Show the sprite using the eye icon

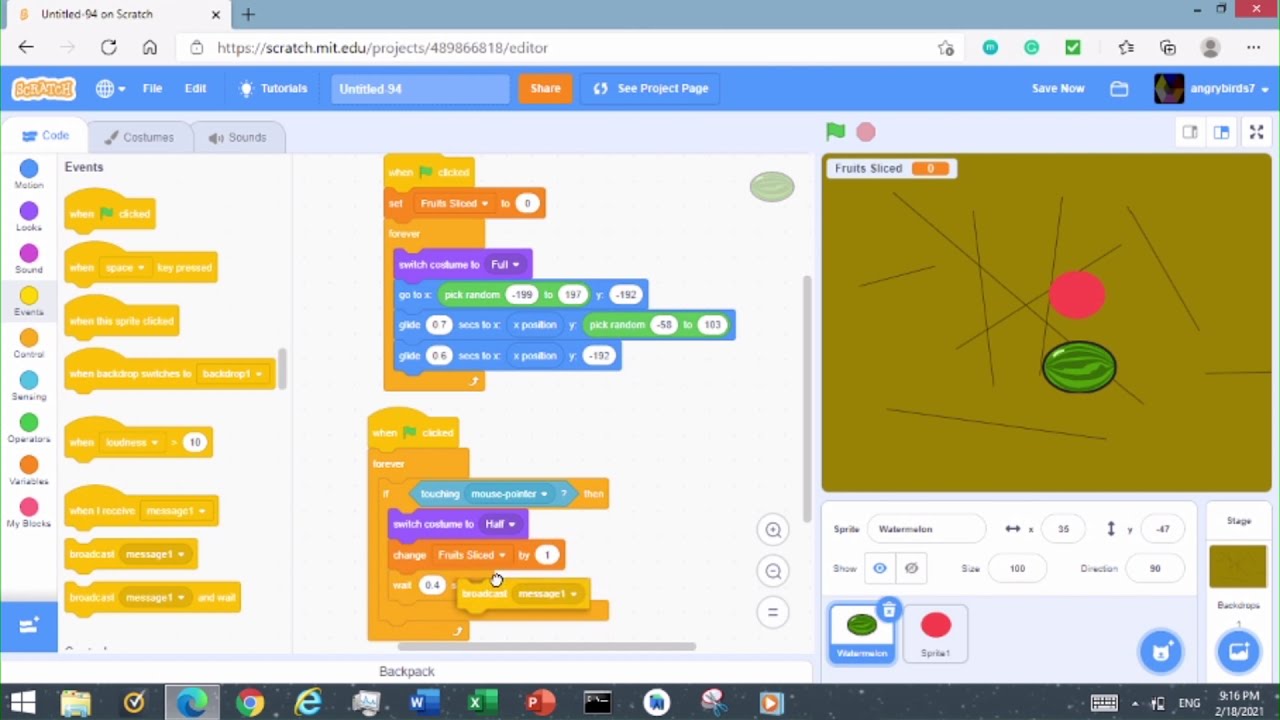coord(880,568)
